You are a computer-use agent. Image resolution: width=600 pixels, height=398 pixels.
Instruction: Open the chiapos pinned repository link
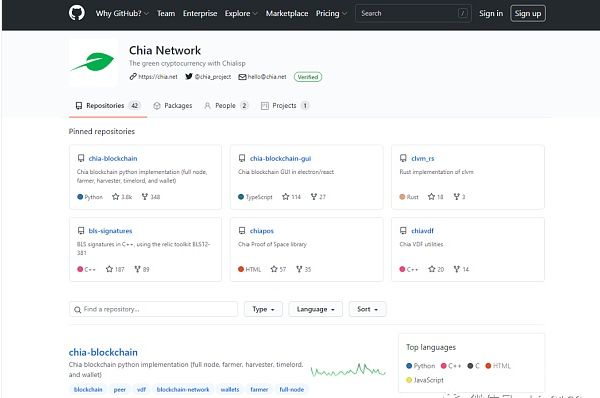pos(262,231)
